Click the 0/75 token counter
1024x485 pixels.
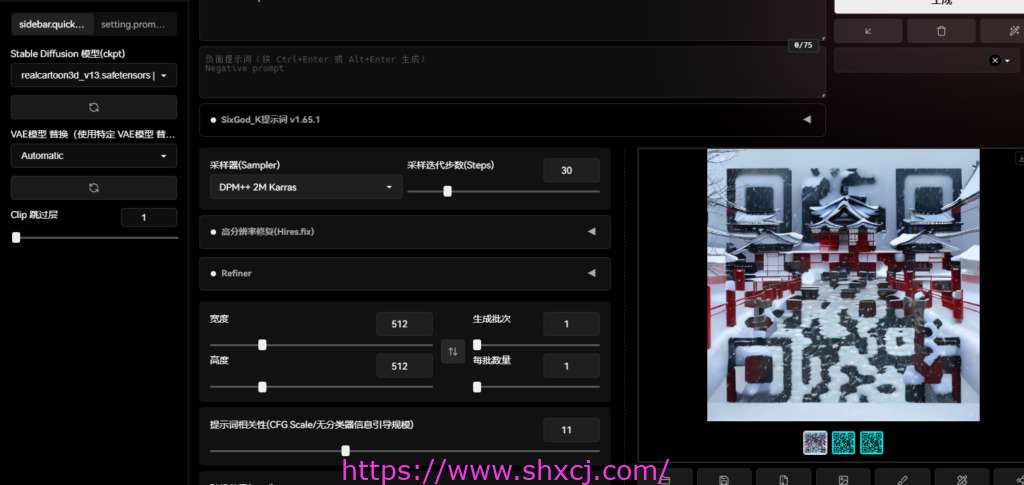click(803, 46)
